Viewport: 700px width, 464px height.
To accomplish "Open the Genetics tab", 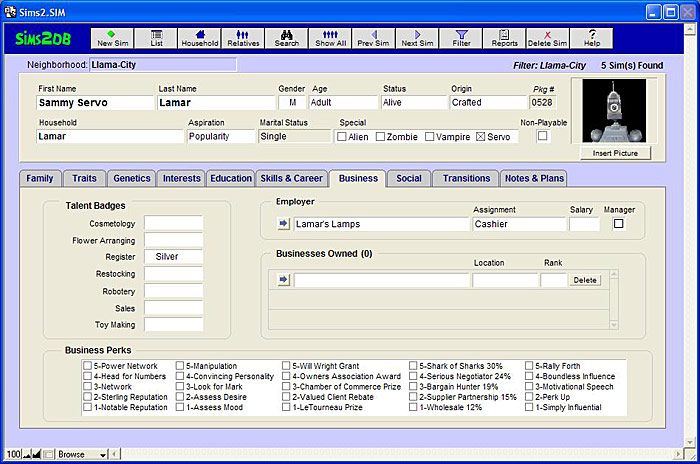I will tap(132, 178).
